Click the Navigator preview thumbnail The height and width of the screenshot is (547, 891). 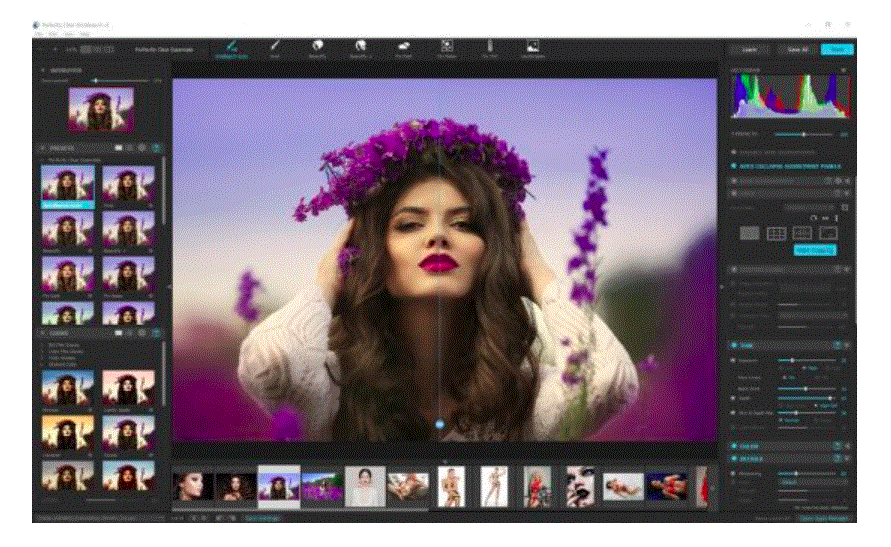101,108
